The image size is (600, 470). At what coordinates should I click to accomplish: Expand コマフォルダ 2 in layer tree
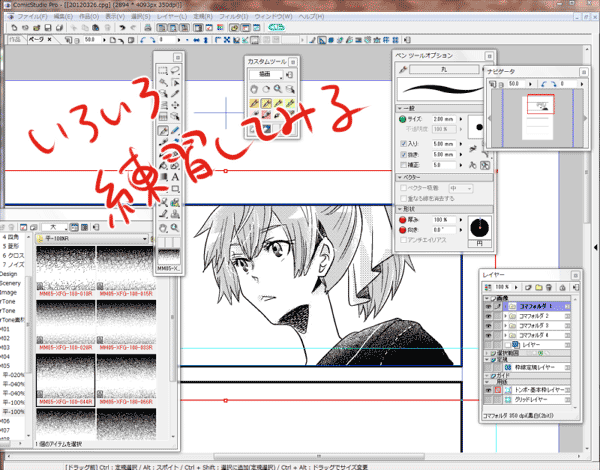[506, 317]
